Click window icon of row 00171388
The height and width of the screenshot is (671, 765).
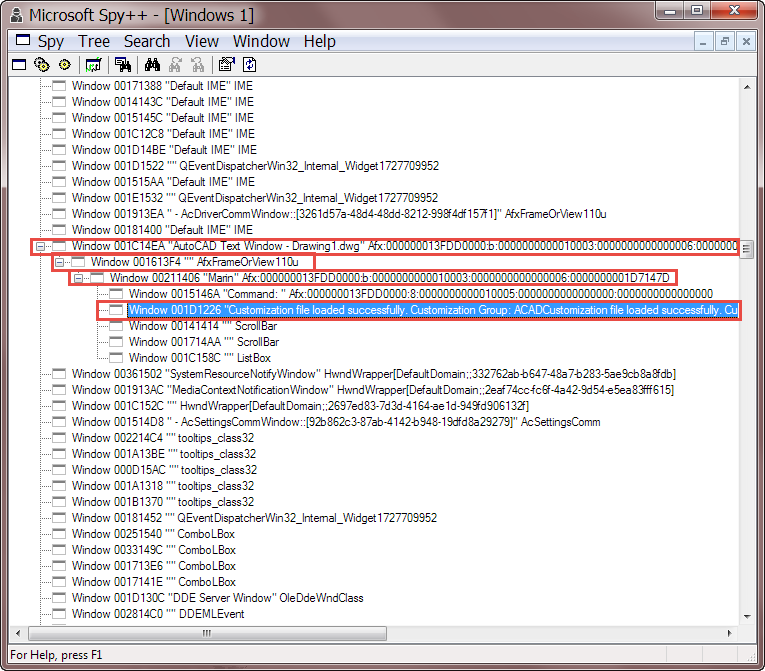click(x=59, y=86)
